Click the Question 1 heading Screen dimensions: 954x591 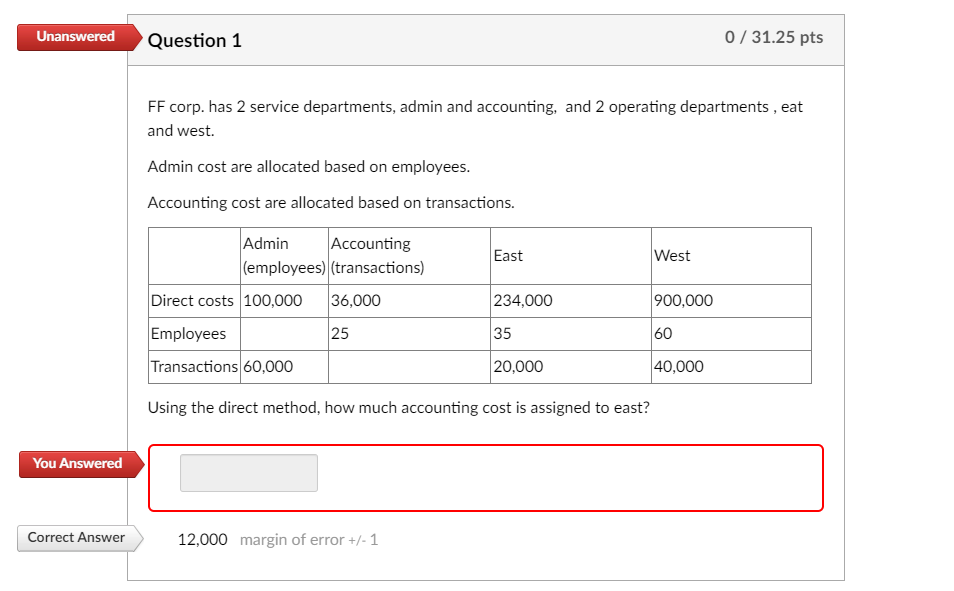click(x=195, y=41)
